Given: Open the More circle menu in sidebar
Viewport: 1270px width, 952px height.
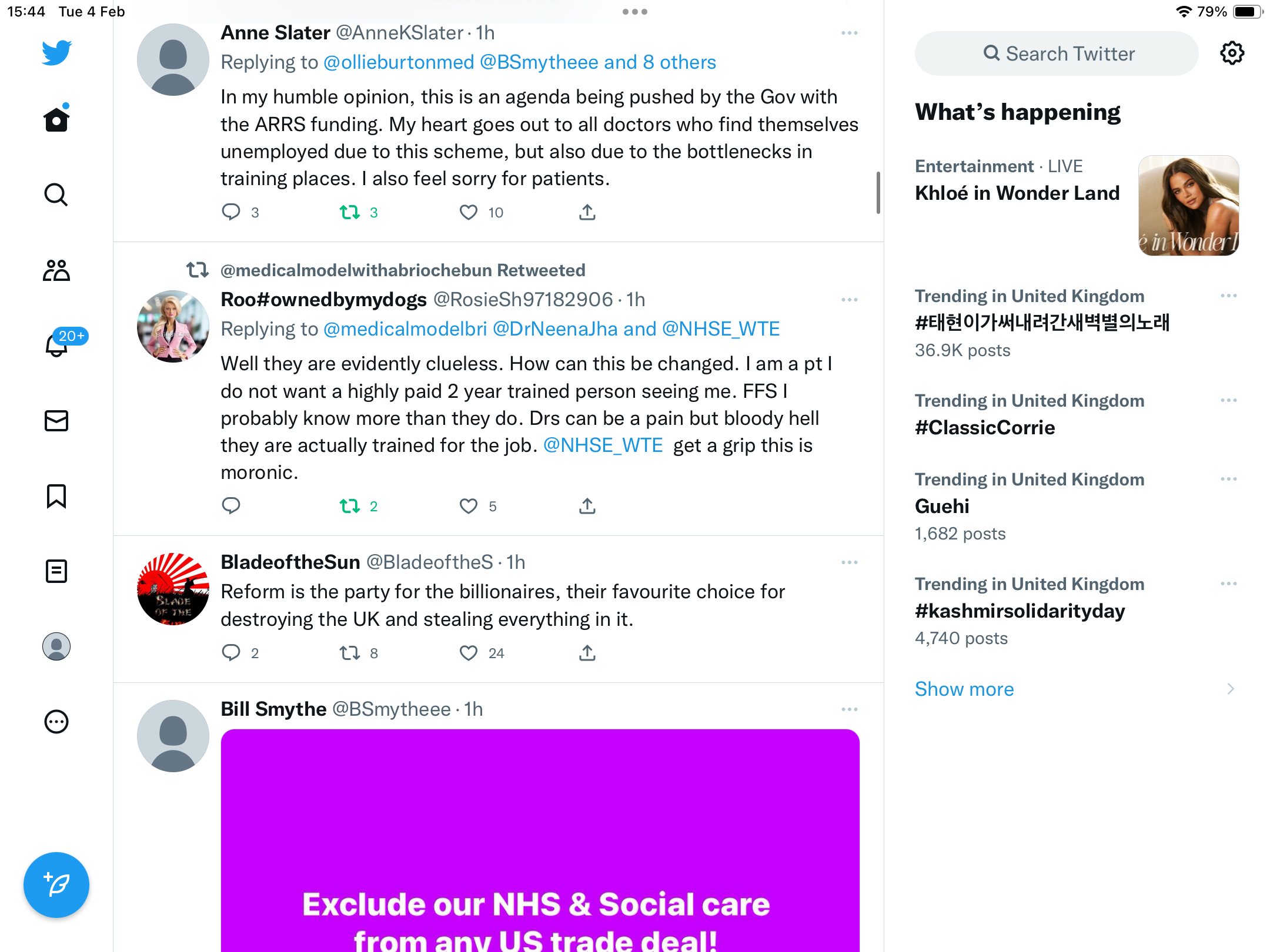Looking at the screenshot, I should tap(56, 722).
